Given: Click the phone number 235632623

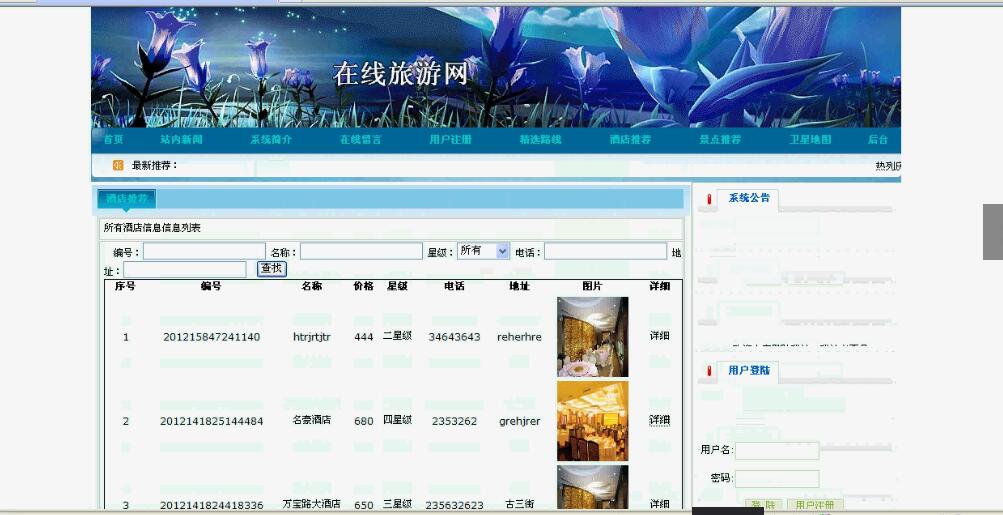Looking at the screenshot, I should click(x=454, y=505).
